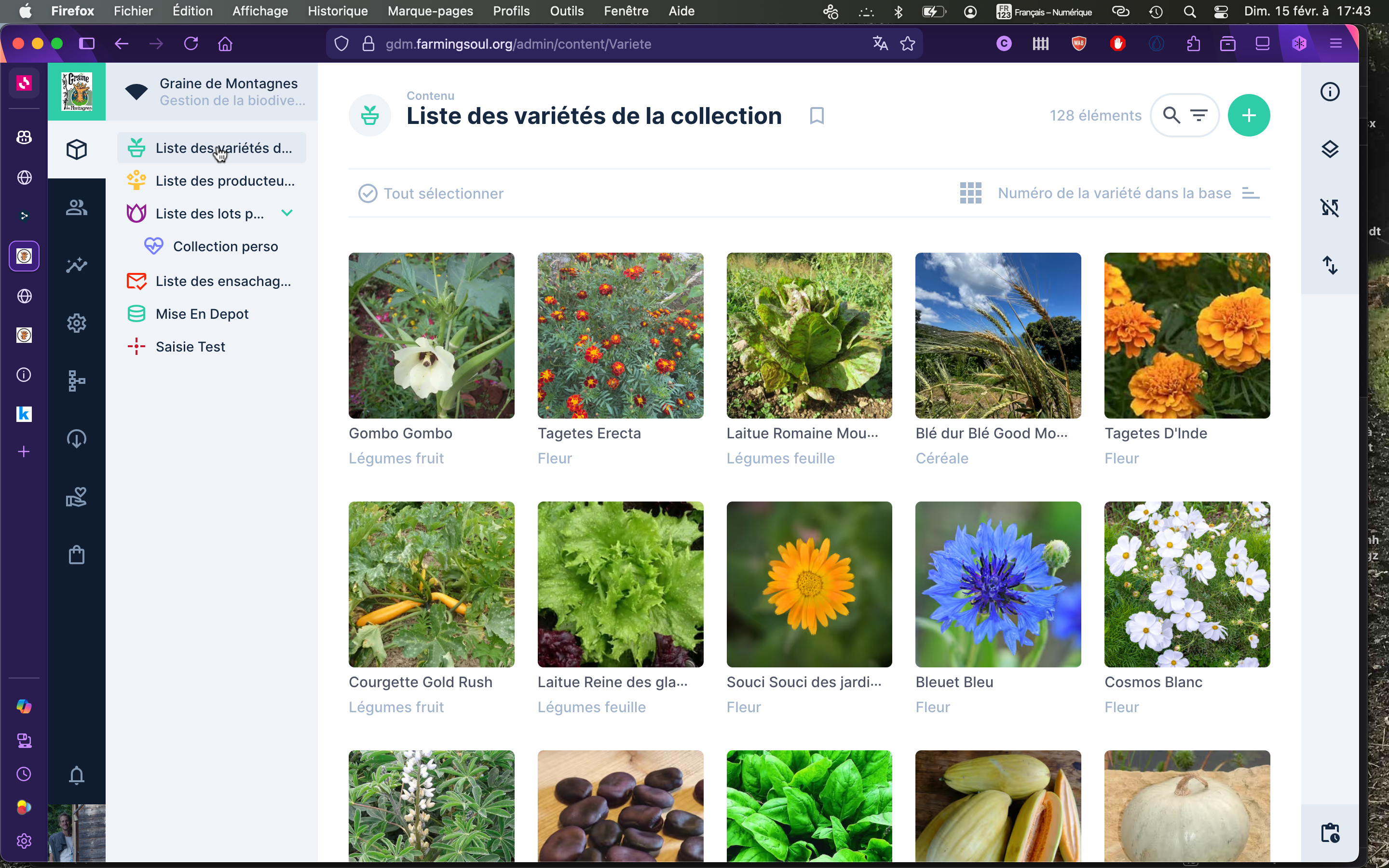Open the Insights module icon
Screen dimensions: 1389x868
[76, 265]
